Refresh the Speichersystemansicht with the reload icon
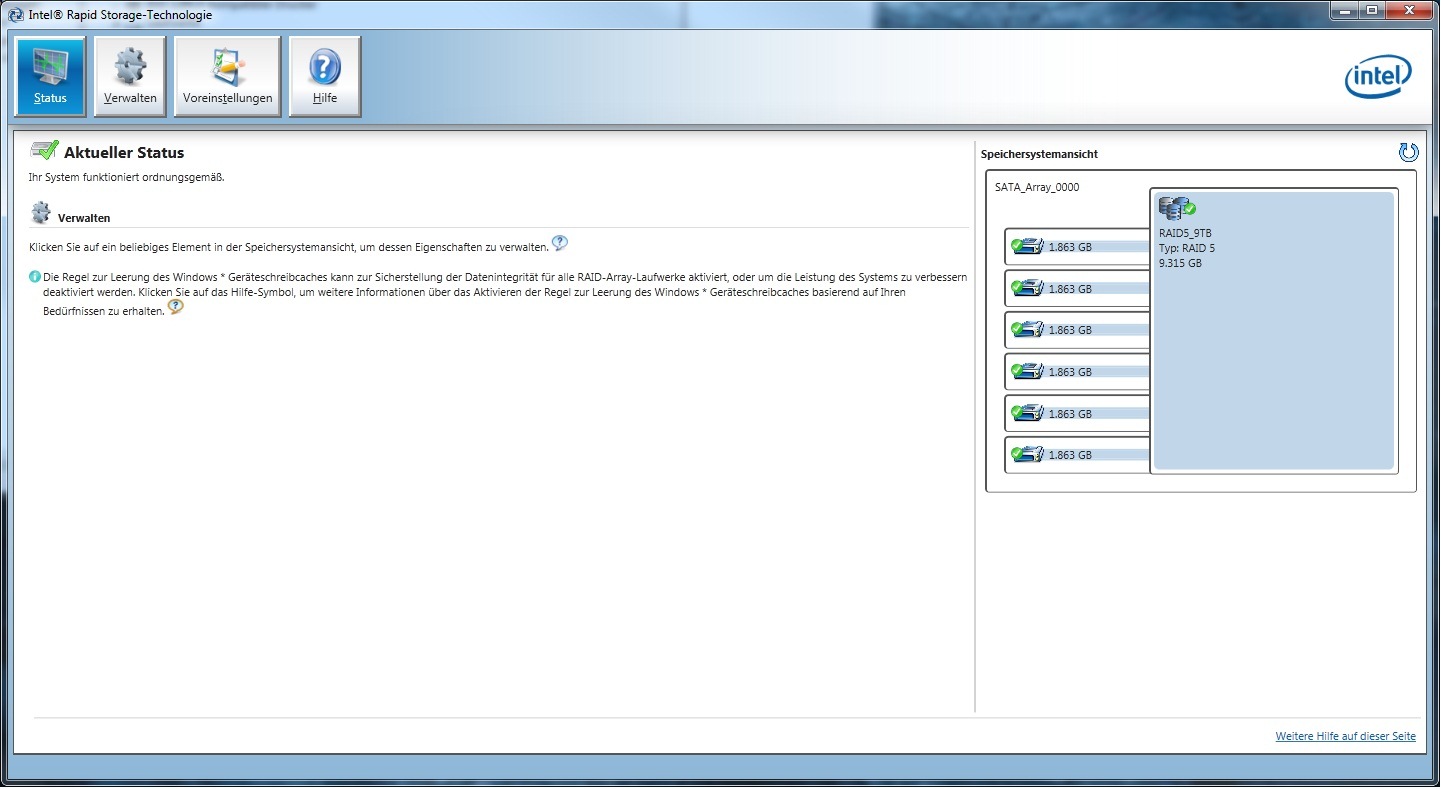The height and width of the screenshot is (789, 1441). click(1408, 152)
